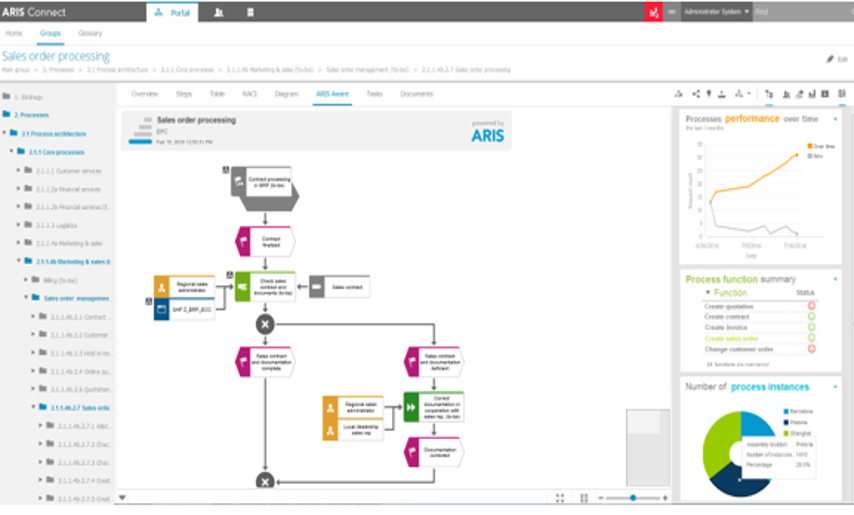Toggle the status indicator for Create quotation
Viewport: 854px width, 515px height.
point(811,305)
